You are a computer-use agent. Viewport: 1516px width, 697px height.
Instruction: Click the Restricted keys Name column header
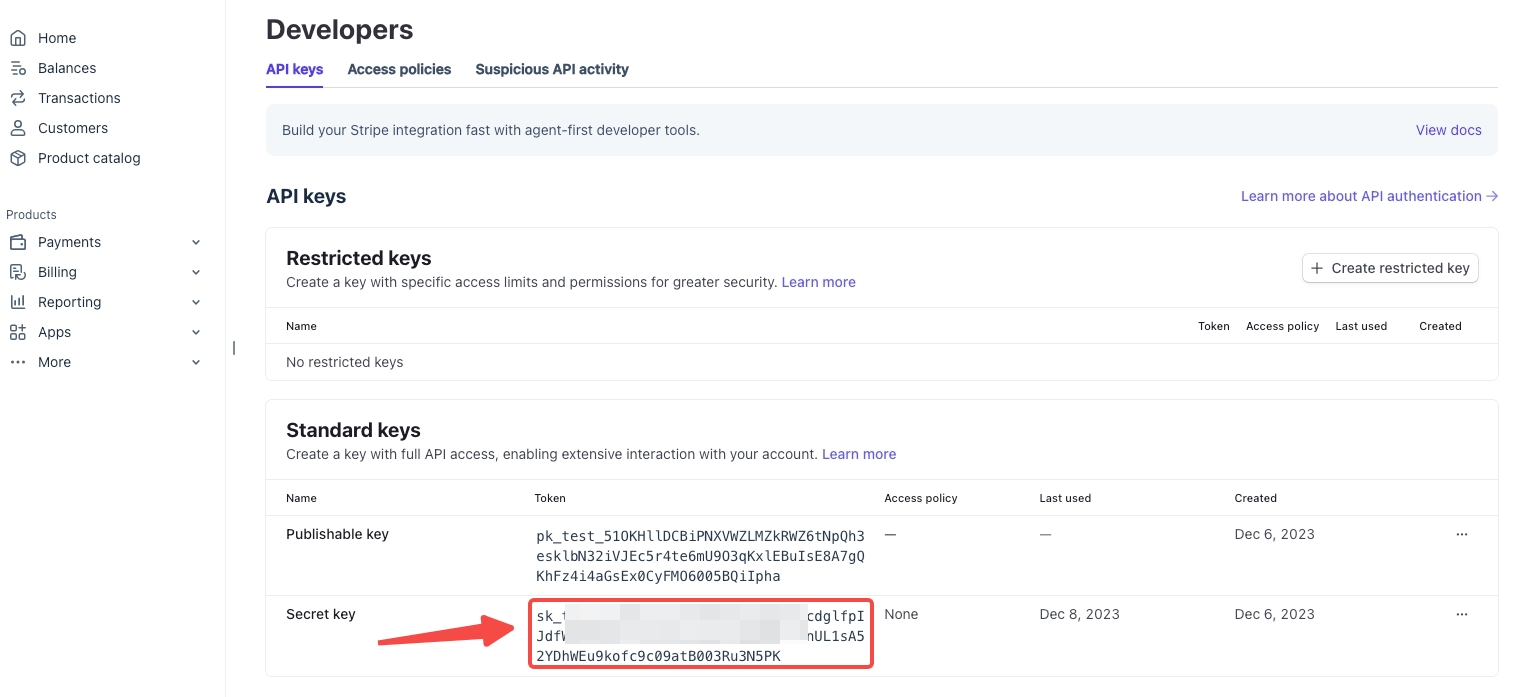pos(301,326)
